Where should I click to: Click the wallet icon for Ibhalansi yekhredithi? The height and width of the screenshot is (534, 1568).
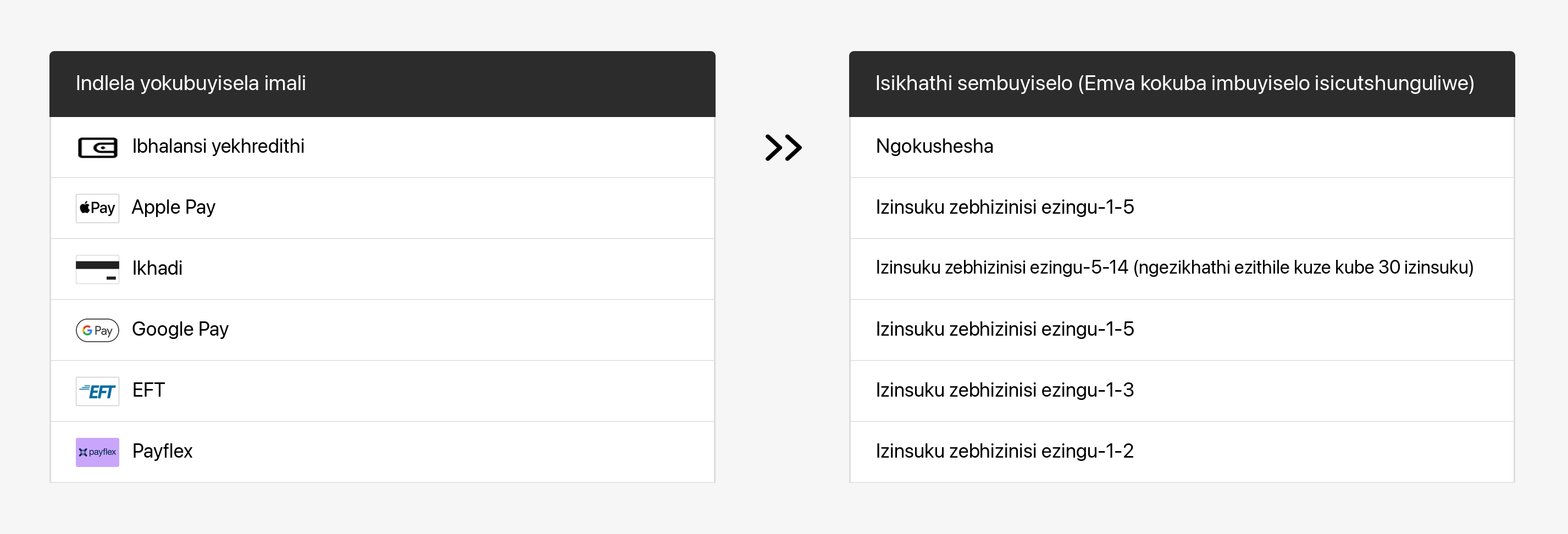coord(97,147)
